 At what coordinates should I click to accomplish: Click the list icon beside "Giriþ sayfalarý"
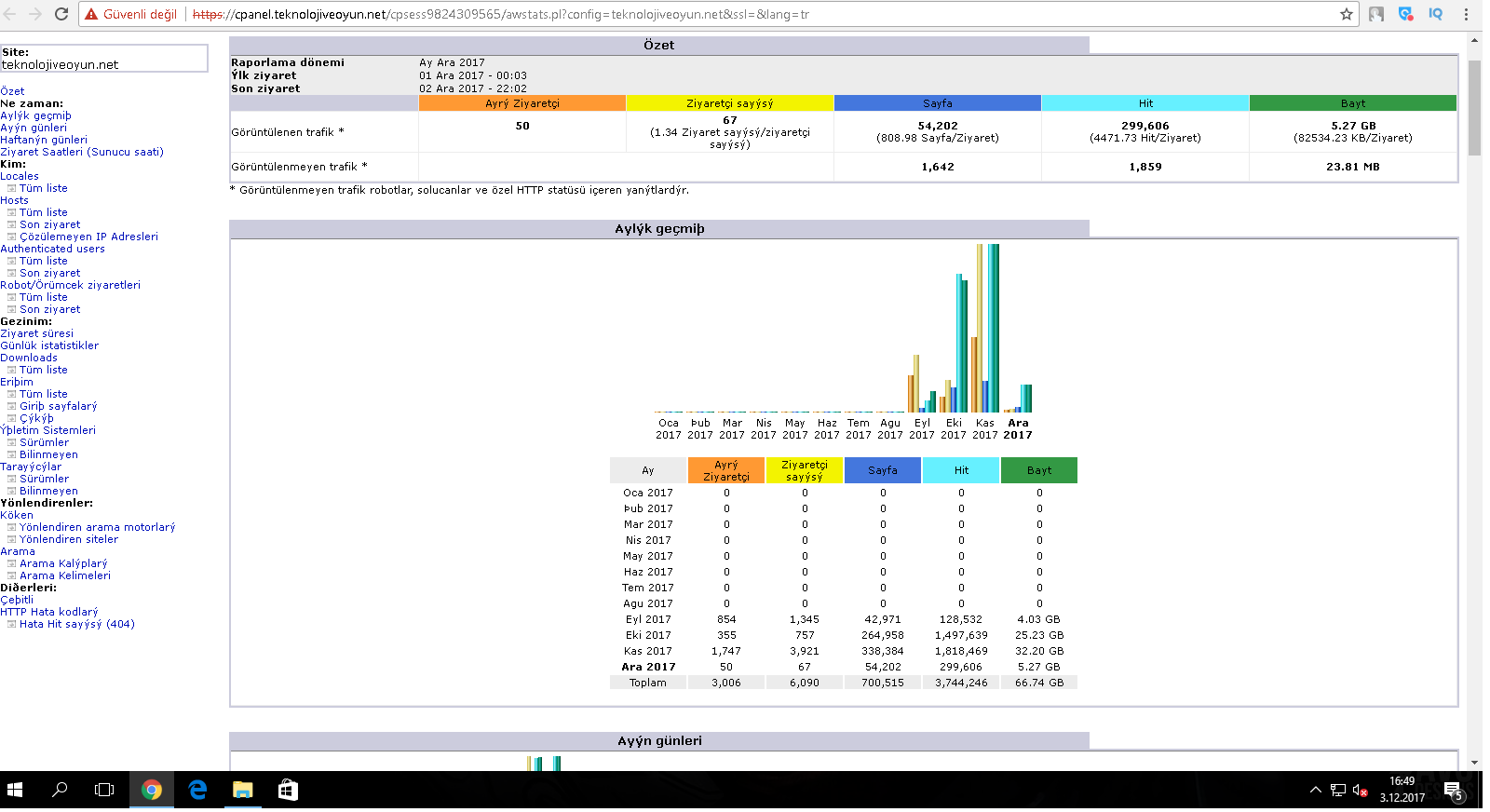coord(11,406)
